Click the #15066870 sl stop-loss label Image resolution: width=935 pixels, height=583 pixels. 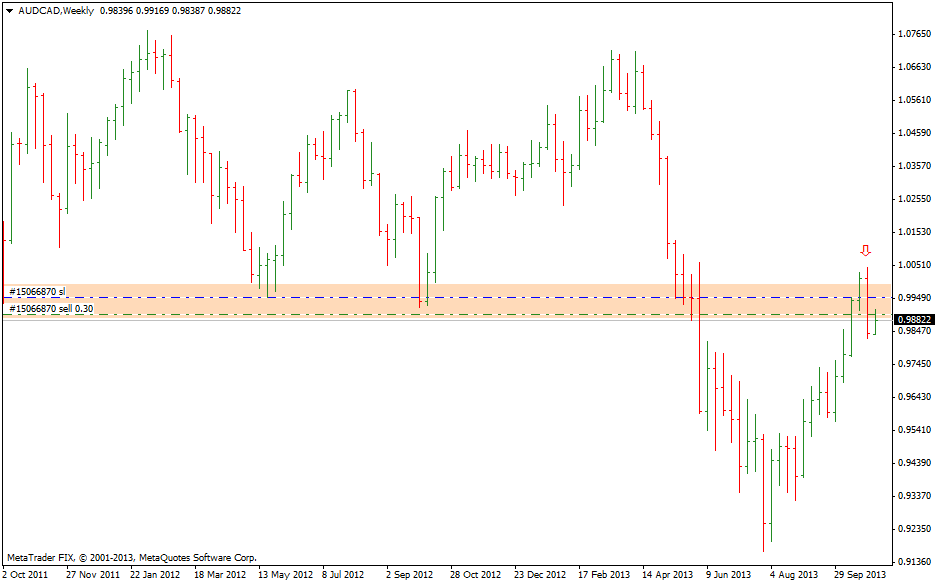tap(37, 292)
